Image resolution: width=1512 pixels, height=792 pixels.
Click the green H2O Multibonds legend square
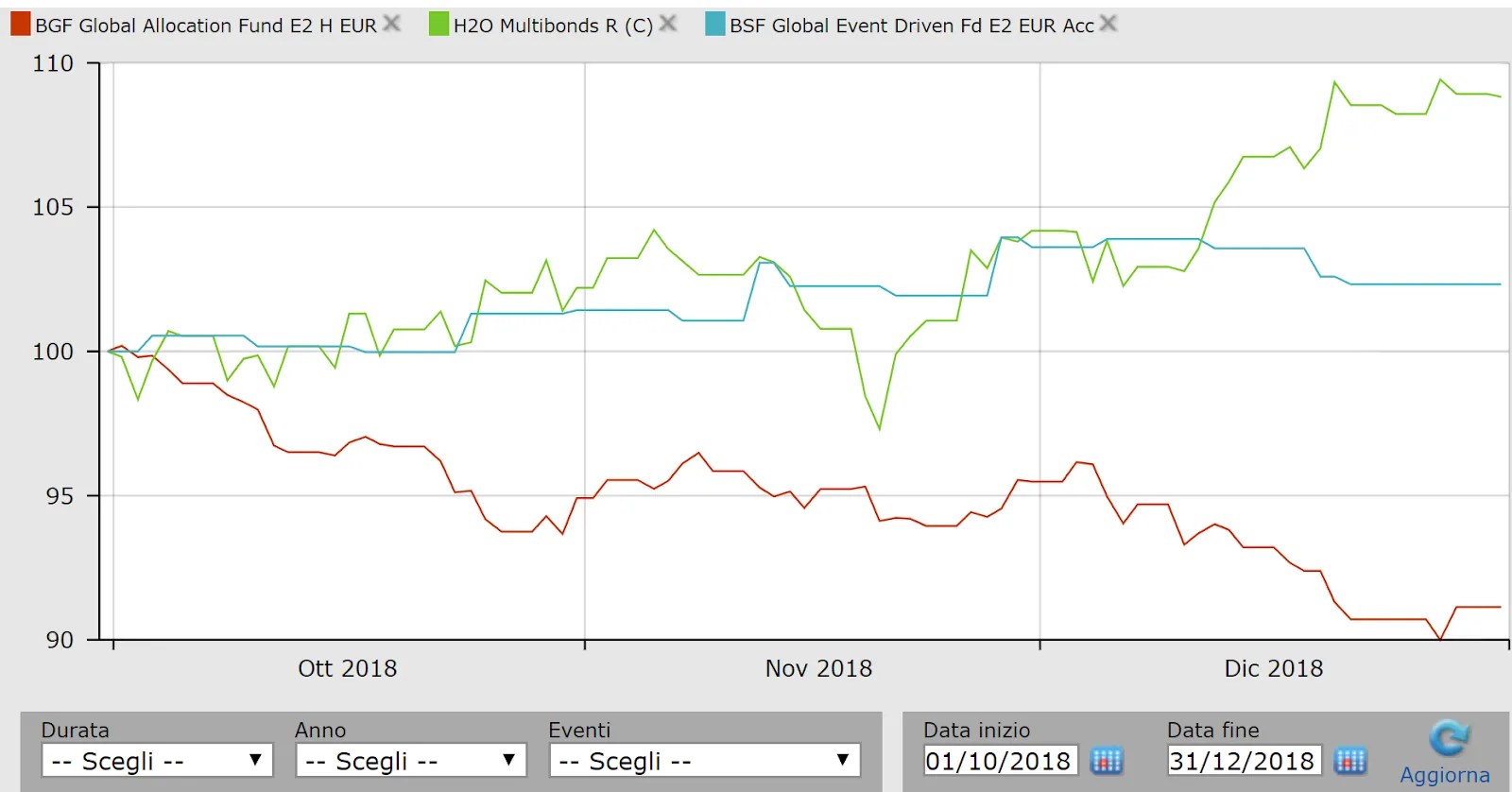[x=438, y=25]
